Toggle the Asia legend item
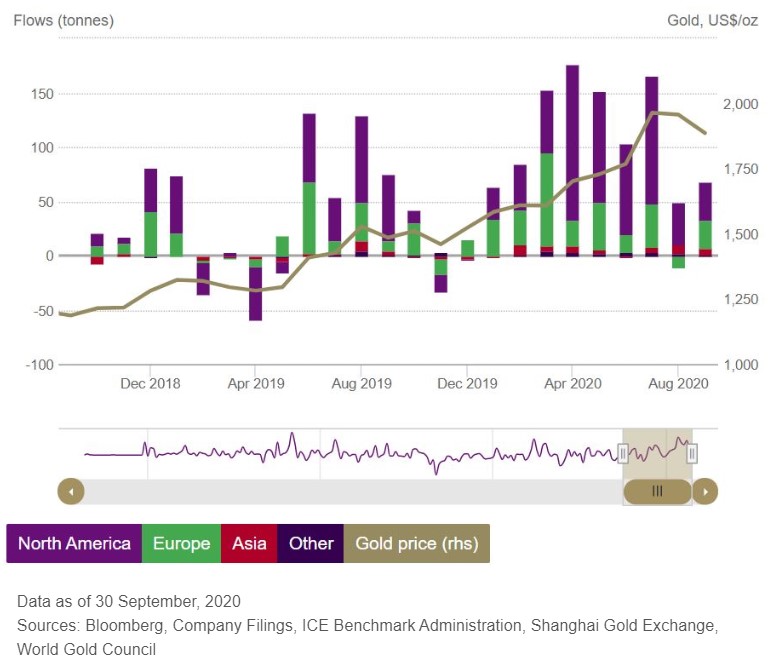Image resolution: width=771 pixels, height=661 pixels. (249, 544)
